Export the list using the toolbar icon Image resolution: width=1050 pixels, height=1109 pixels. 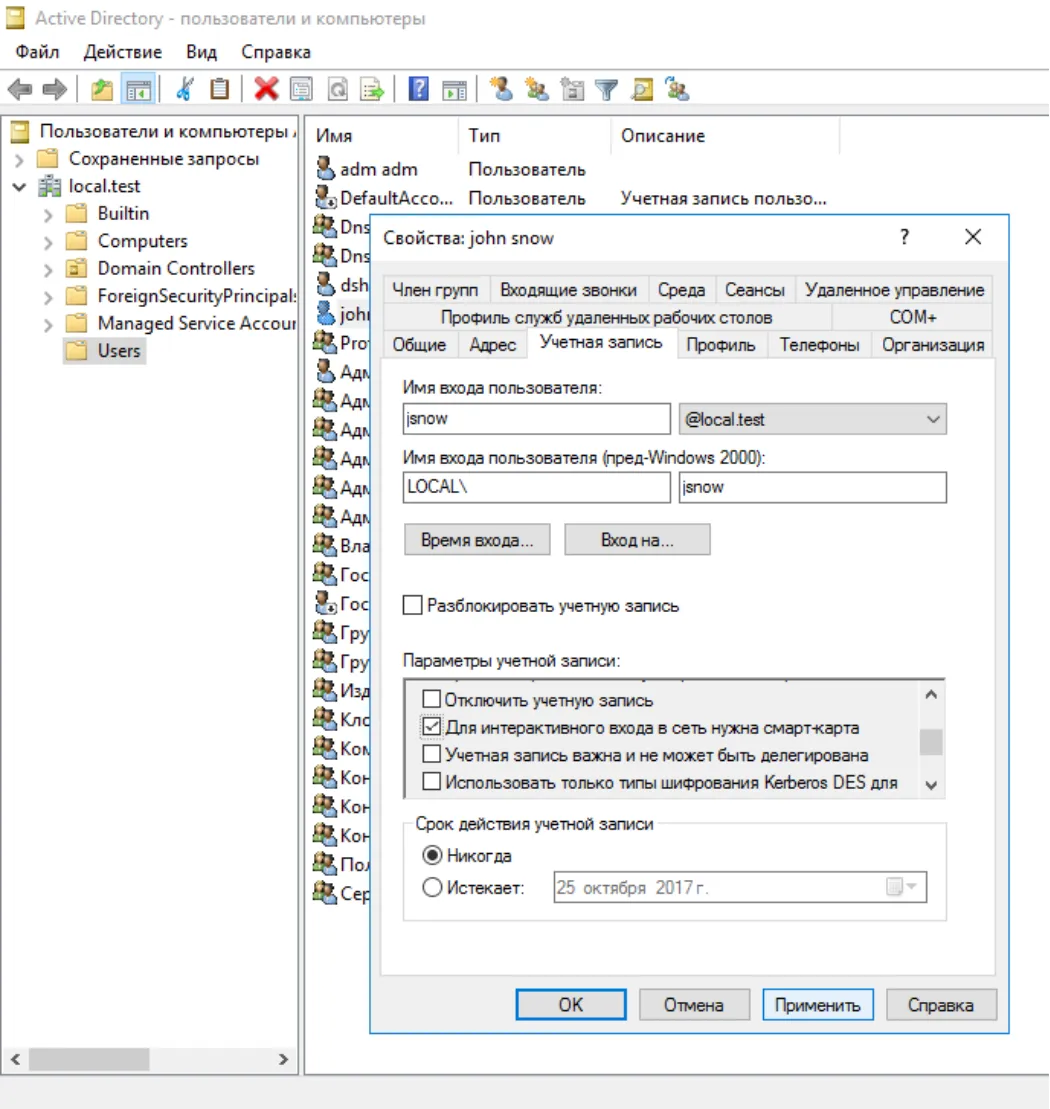tap(372, 90)
